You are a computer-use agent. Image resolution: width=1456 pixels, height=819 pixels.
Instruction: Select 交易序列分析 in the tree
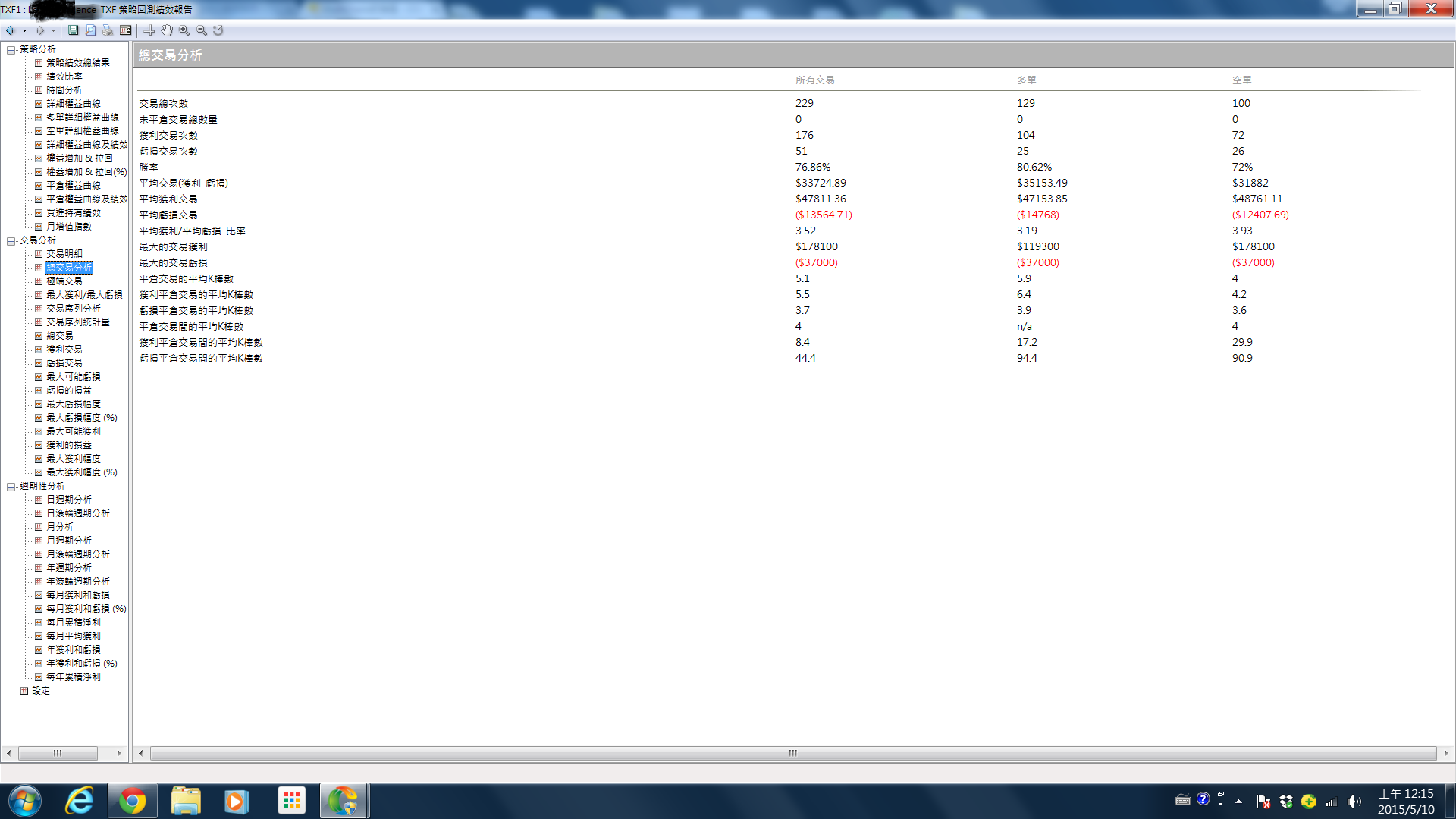click(x=73, y=309)
